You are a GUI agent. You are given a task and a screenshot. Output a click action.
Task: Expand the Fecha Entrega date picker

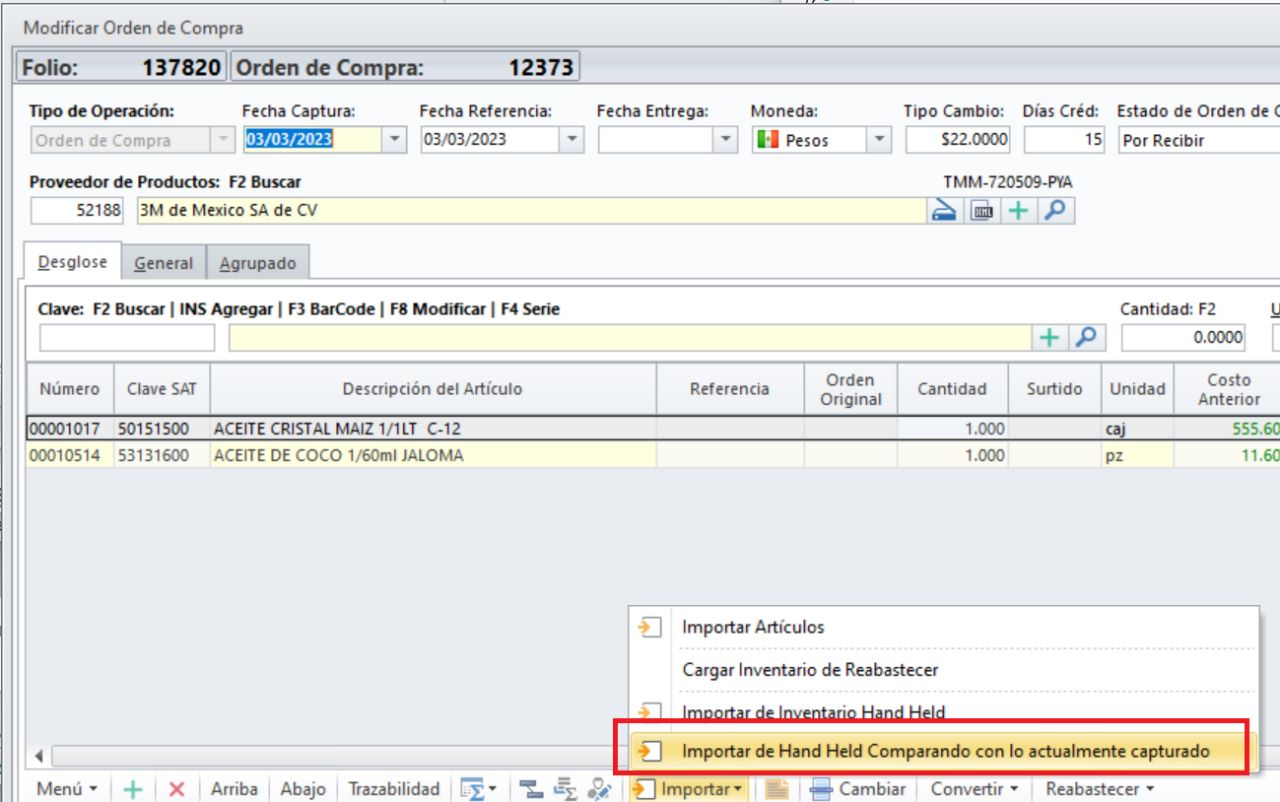click(x=727, y=140)
